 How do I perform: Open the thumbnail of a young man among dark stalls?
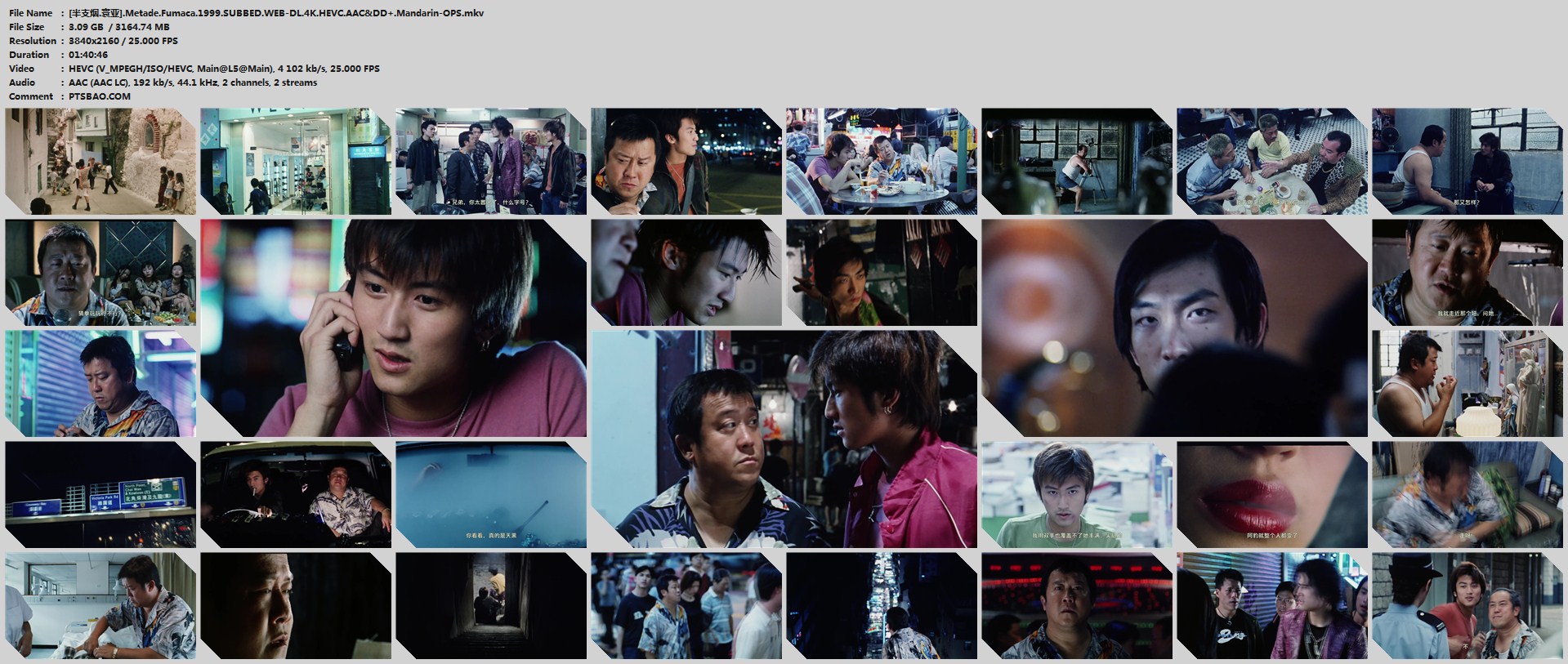pos(882,273)
